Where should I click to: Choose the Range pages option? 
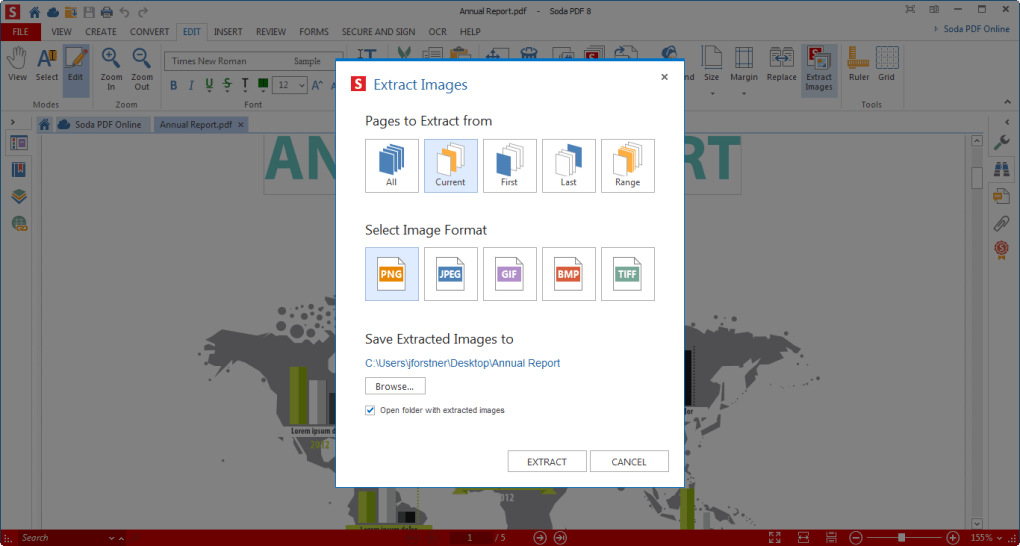[x=627, y=166]
